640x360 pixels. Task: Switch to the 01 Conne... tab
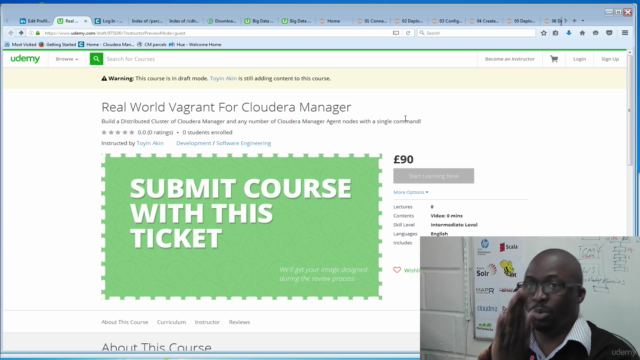click(x=372, y=21)
